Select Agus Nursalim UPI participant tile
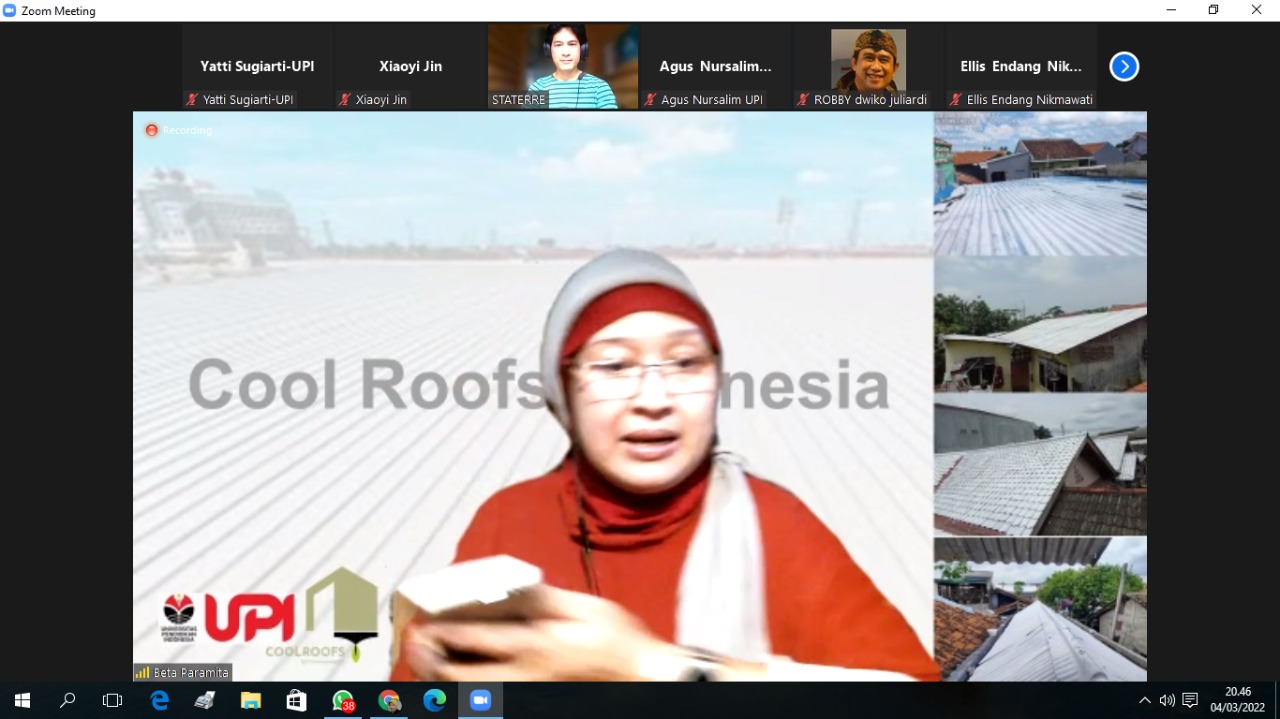 click(716, 67)
